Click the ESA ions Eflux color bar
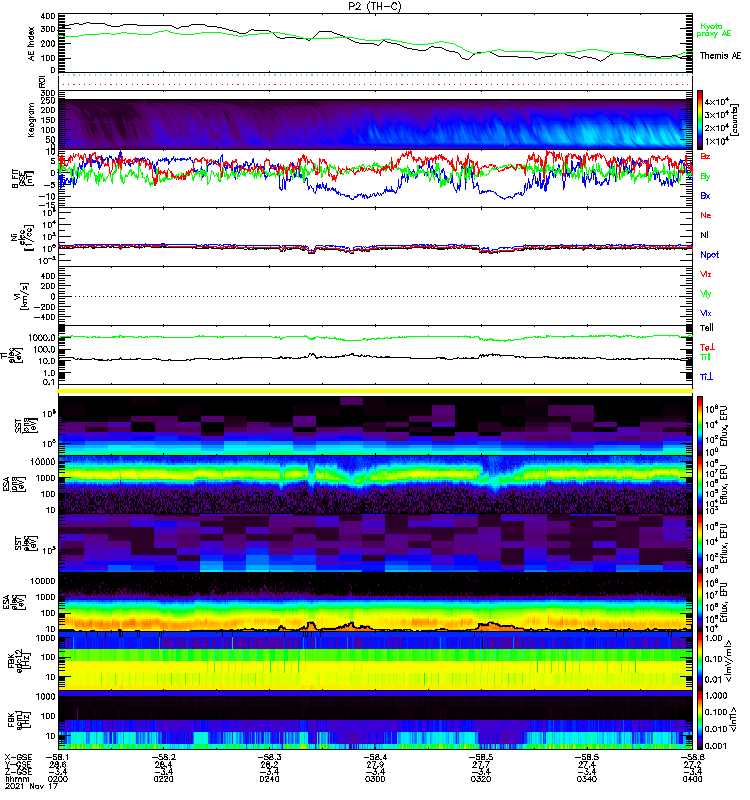The width and height of the screenshot is (750, 800). (x=701, y=485)
